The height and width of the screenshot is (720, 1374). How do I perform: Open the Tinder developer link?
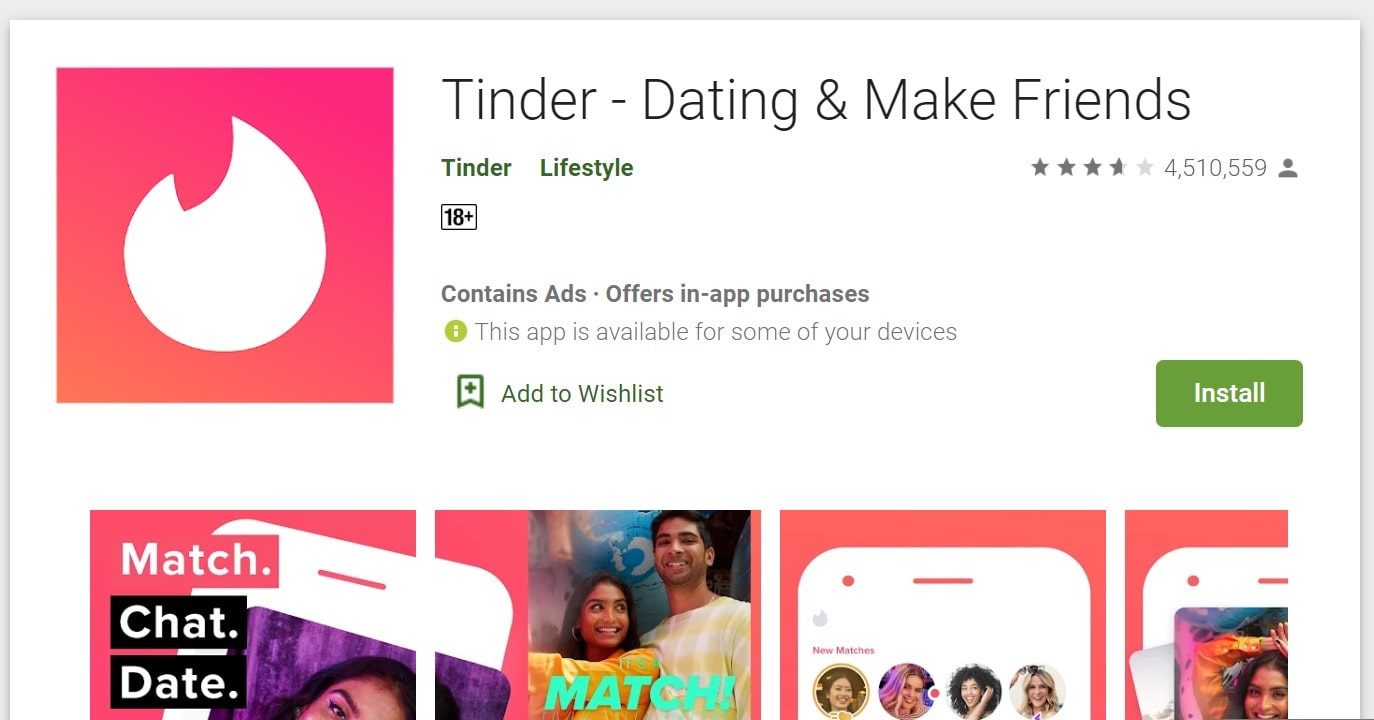[x=476, y=168]
